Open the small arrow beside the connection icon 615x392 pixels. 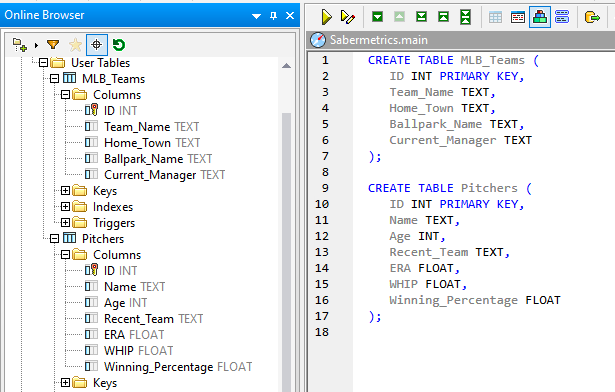36,46
